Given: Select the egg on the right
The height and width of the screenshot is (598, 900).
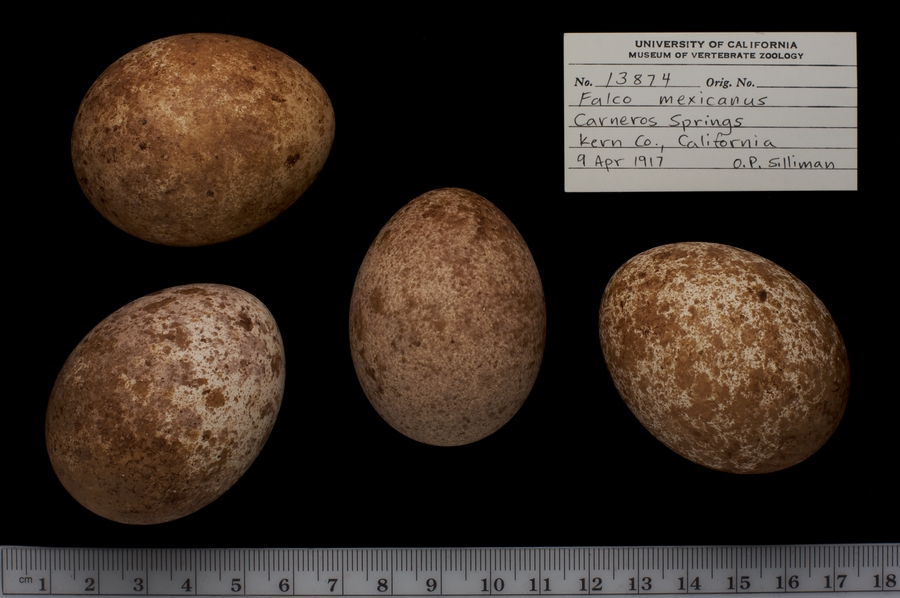Looking at the screenshot, I should click(724, 357).
